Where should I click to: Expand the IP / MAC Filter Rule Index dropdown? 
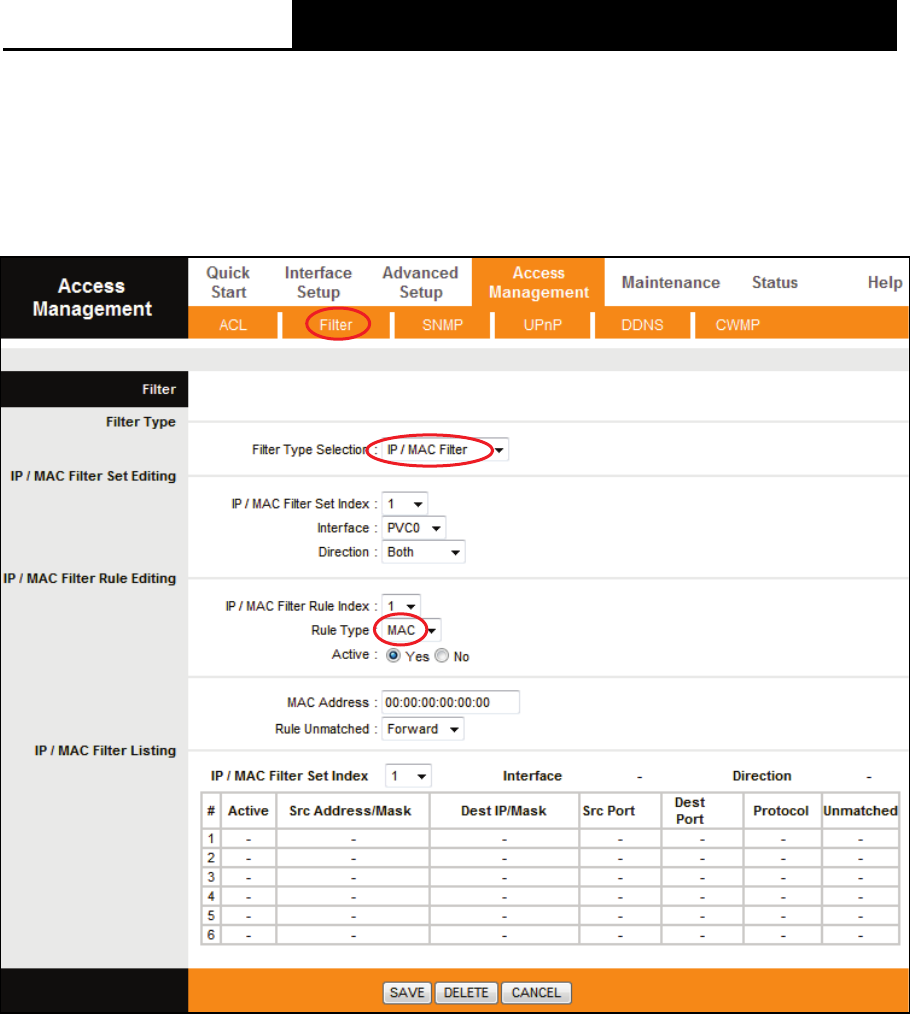pyautogui.click(x=401, y=606)
